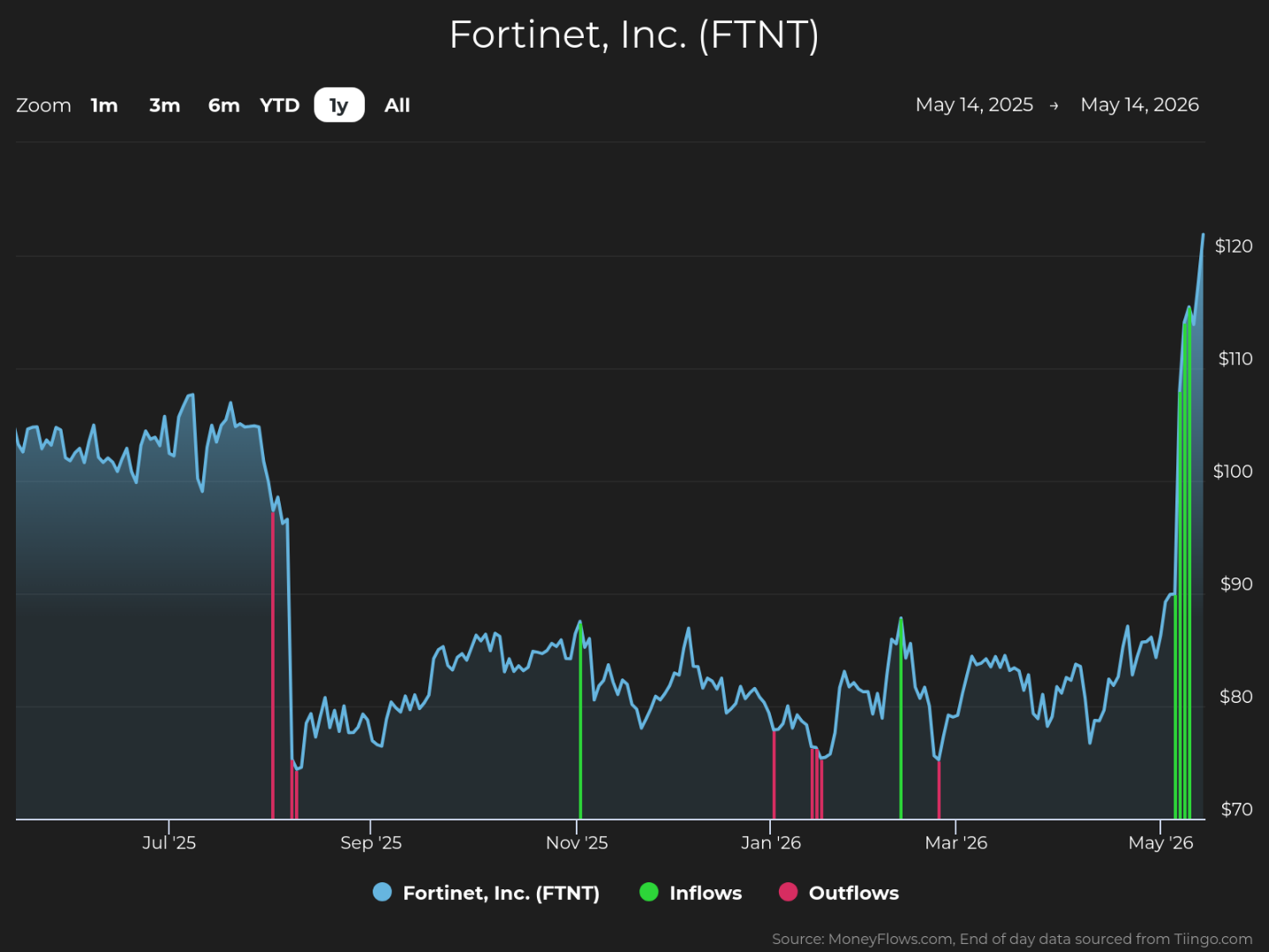The image size is (1269, 952).
Task: Toggle the Inflows legend series
Action: coord(691,893)
